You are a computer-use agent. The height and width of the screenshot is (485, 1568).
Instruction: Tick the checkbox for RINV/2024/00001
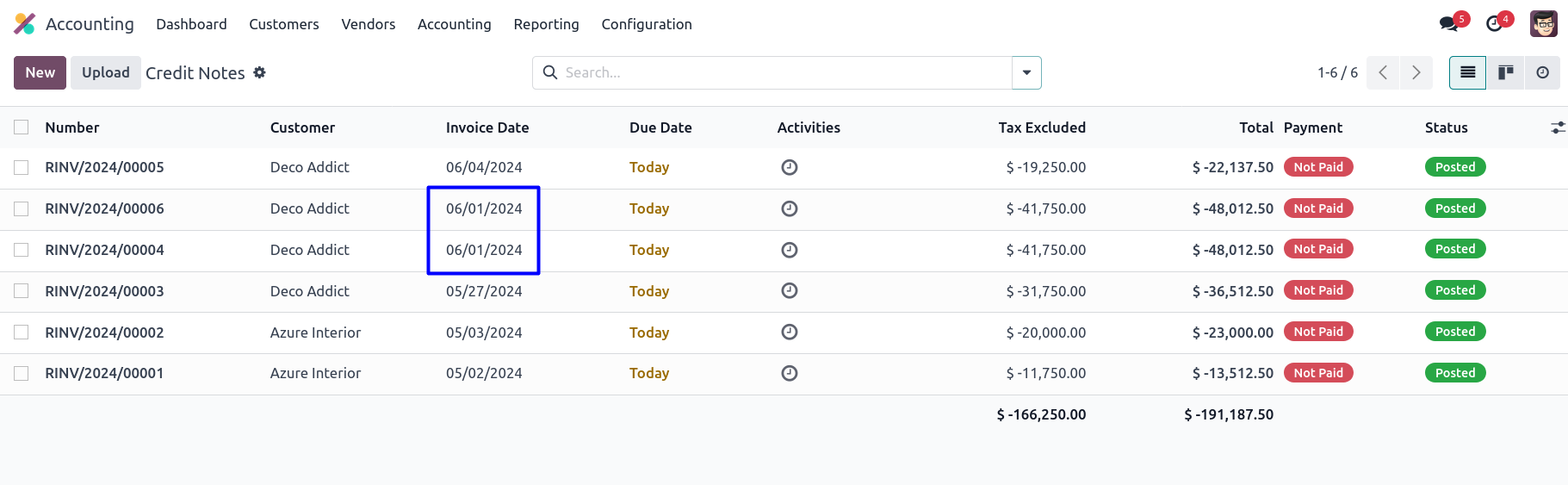22,373
